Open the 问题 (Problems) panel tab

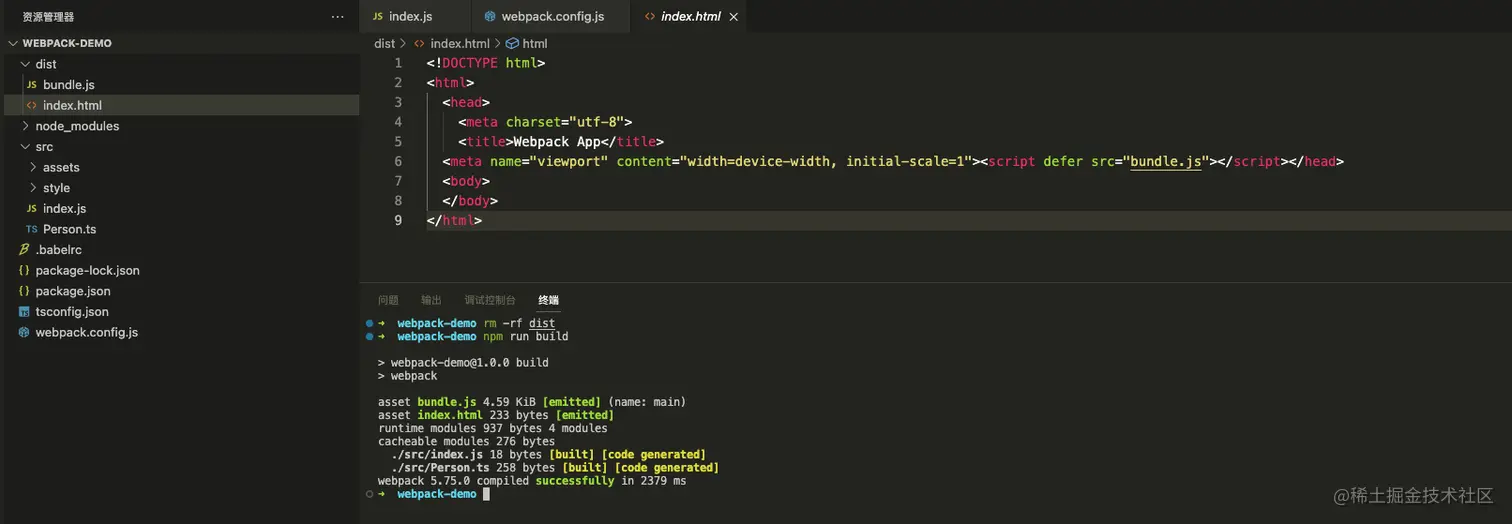coord(388,300)
